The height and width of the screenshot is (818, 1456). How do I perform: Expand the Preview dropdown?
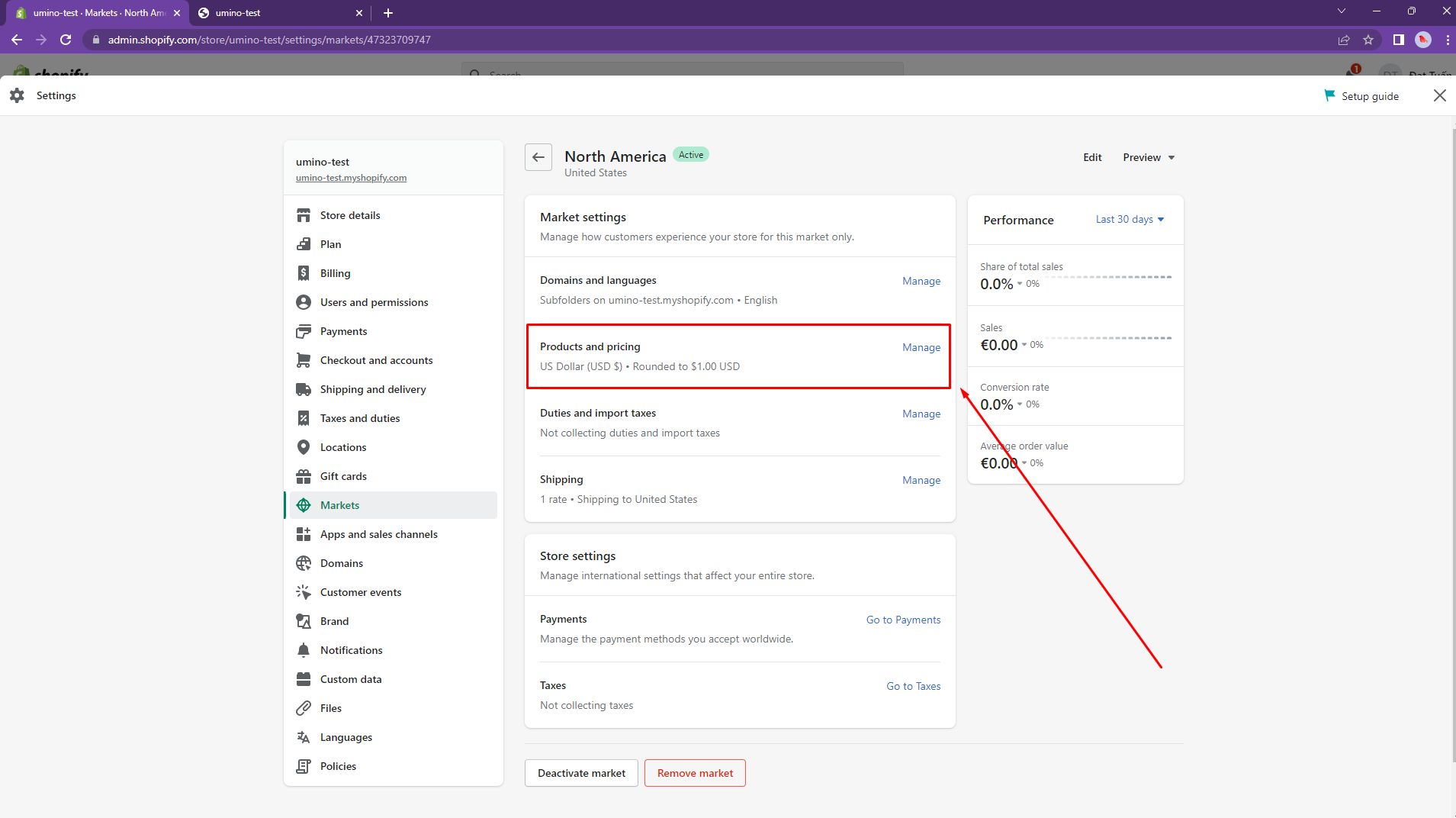point(1149,157)
